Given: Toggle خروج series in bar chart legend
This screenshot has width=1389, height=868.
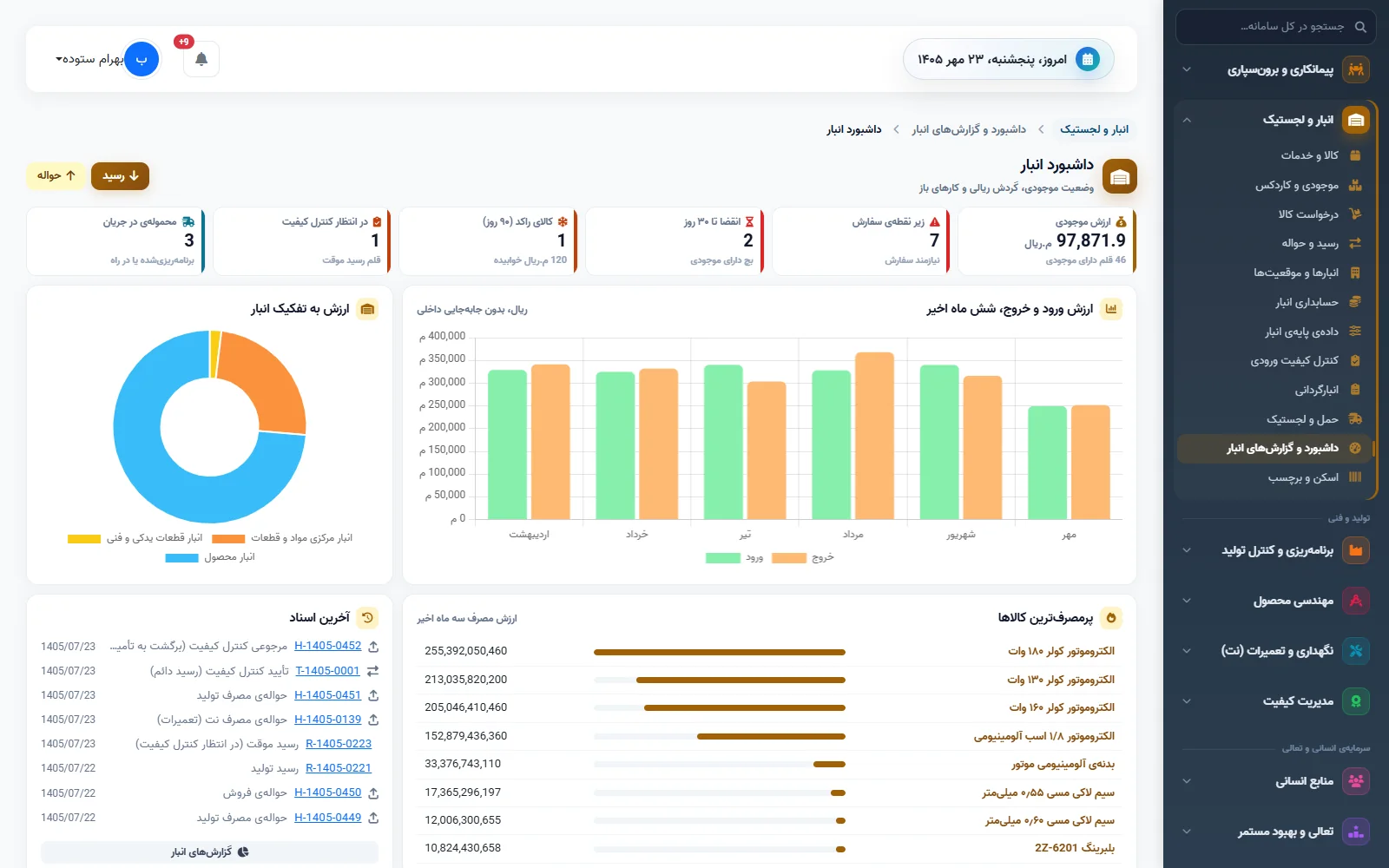Looking at the screenshot, I should tap(802, 557).
